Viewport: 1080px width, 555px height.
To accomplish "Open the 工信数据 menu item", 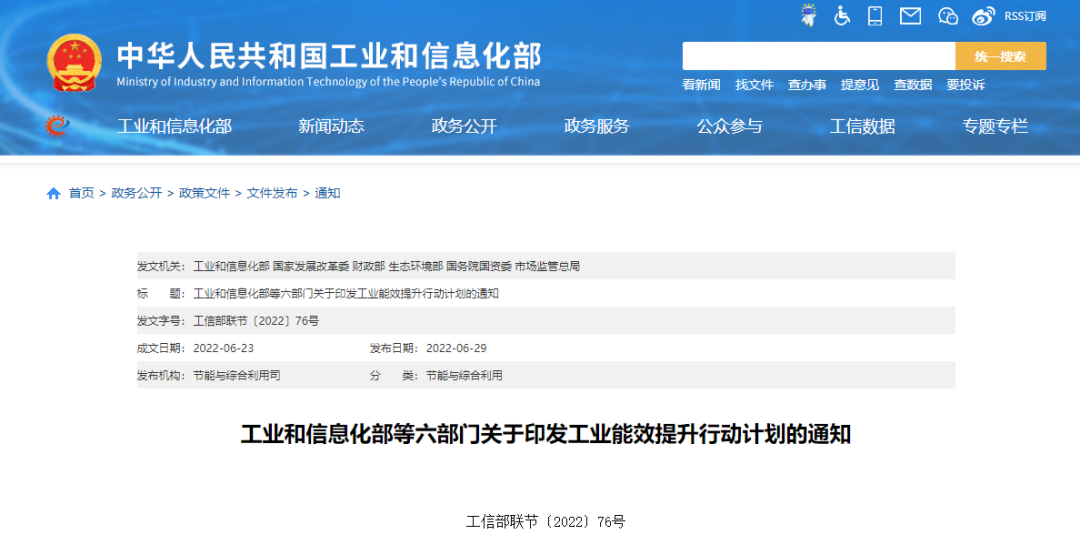I will click(862, 126).
